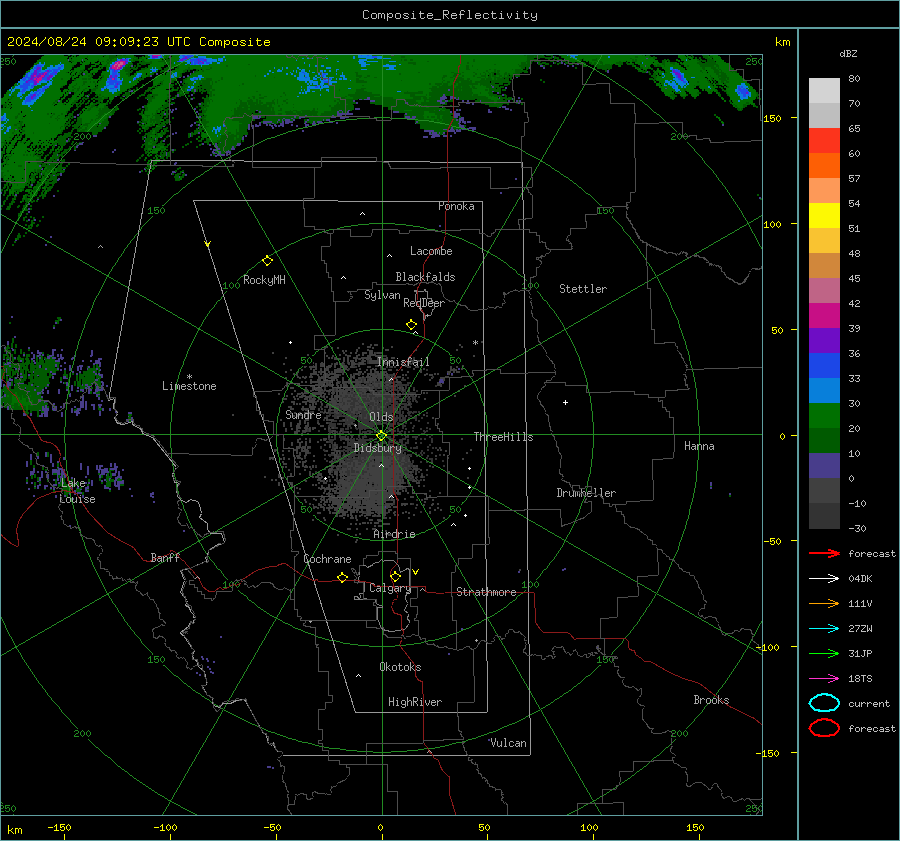
Task: Choose the green 31JP arrow legend icon
Action: pyautogui.click(x=824, y=653)
